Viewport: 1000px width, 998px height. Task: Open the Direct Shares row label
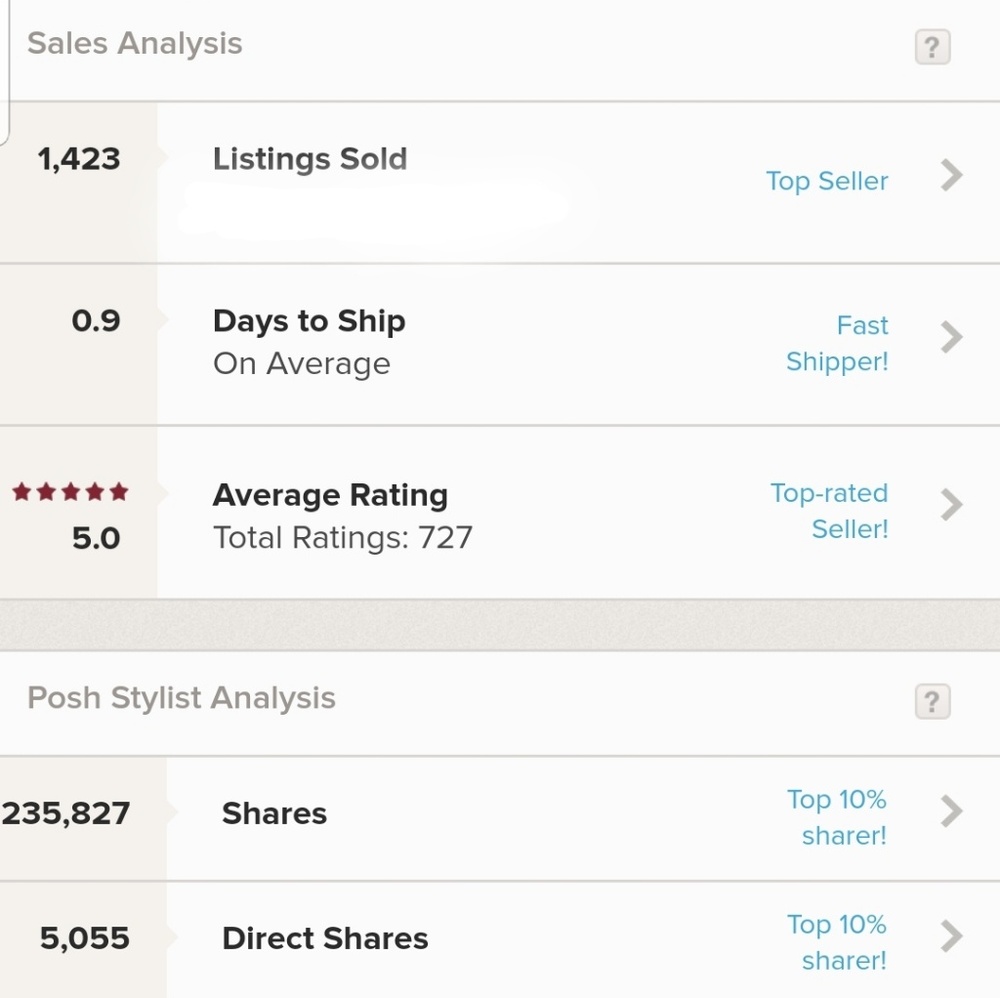tap(325, 938)
